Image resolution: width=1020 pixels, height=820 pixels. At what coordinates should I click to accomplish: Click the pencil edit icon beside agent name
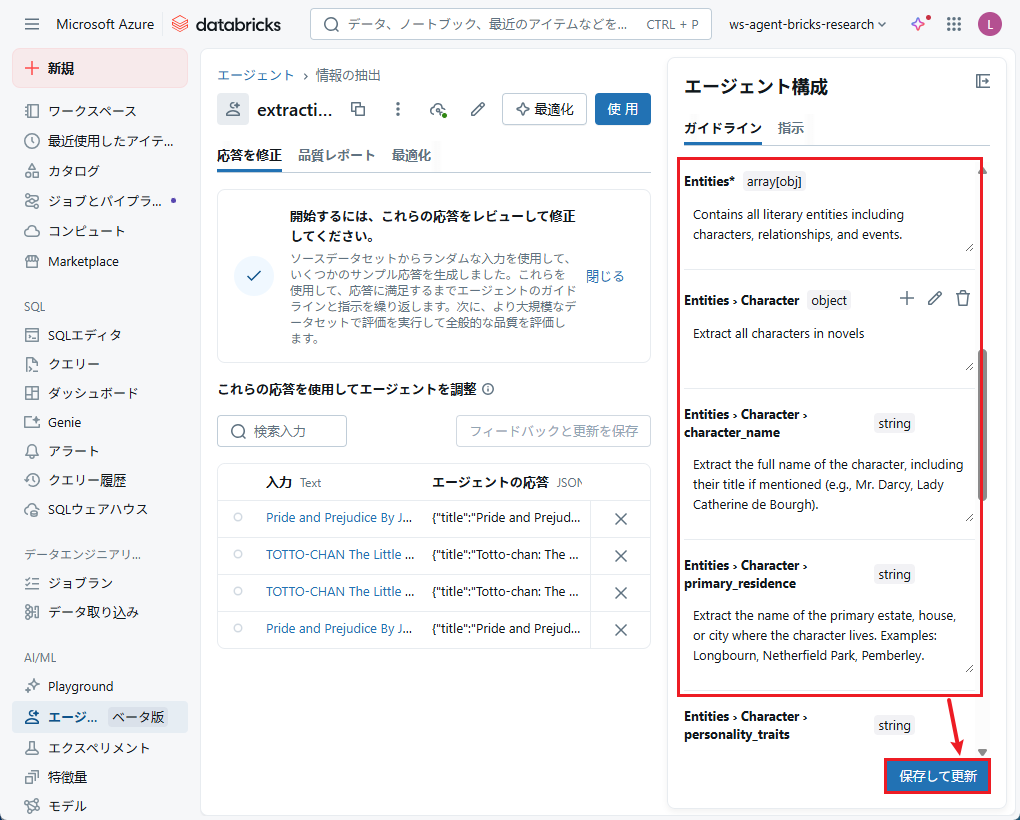(x=478, y=109)
